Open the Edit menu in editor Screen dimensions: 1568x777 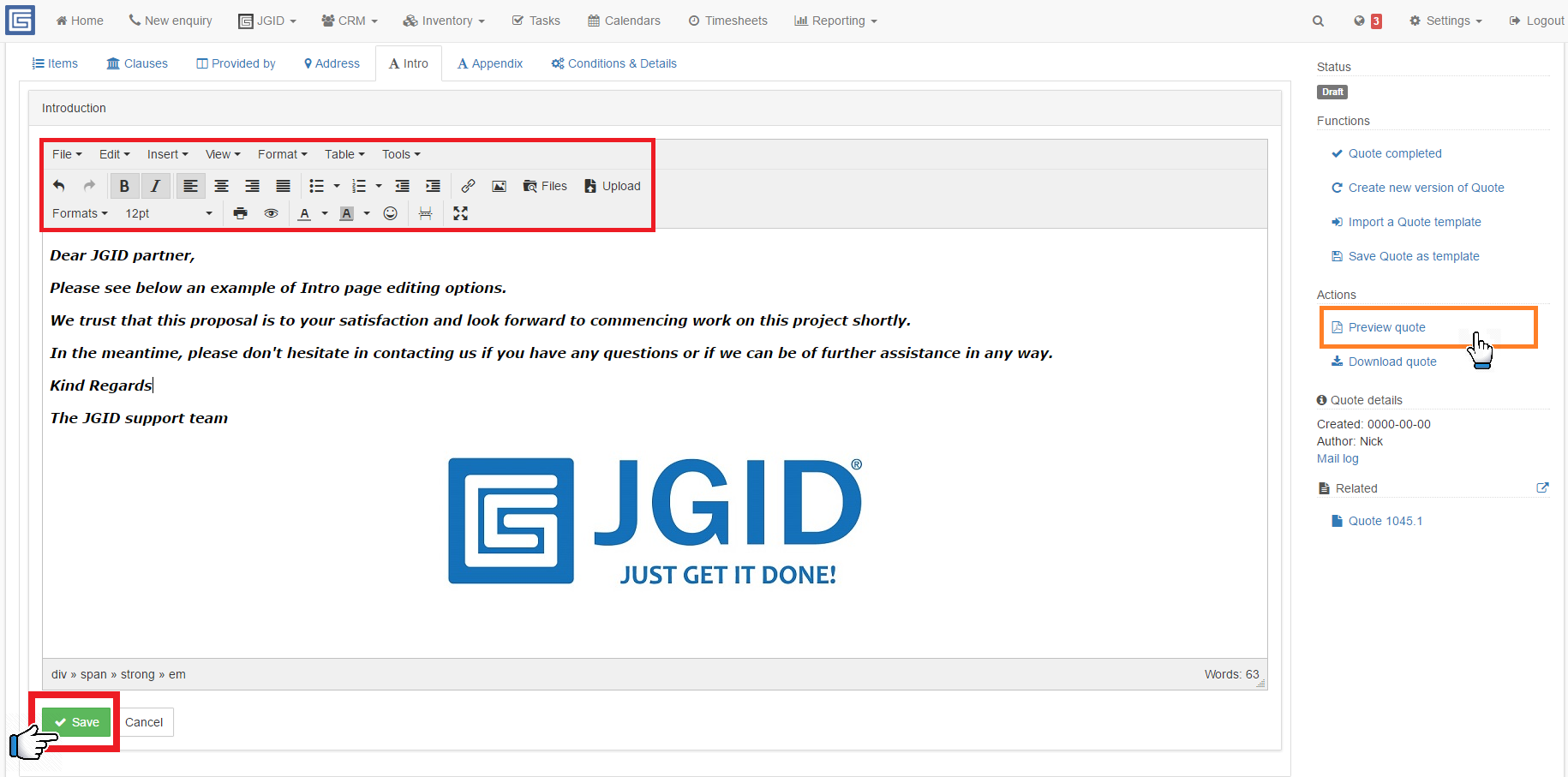pos(114,154)
